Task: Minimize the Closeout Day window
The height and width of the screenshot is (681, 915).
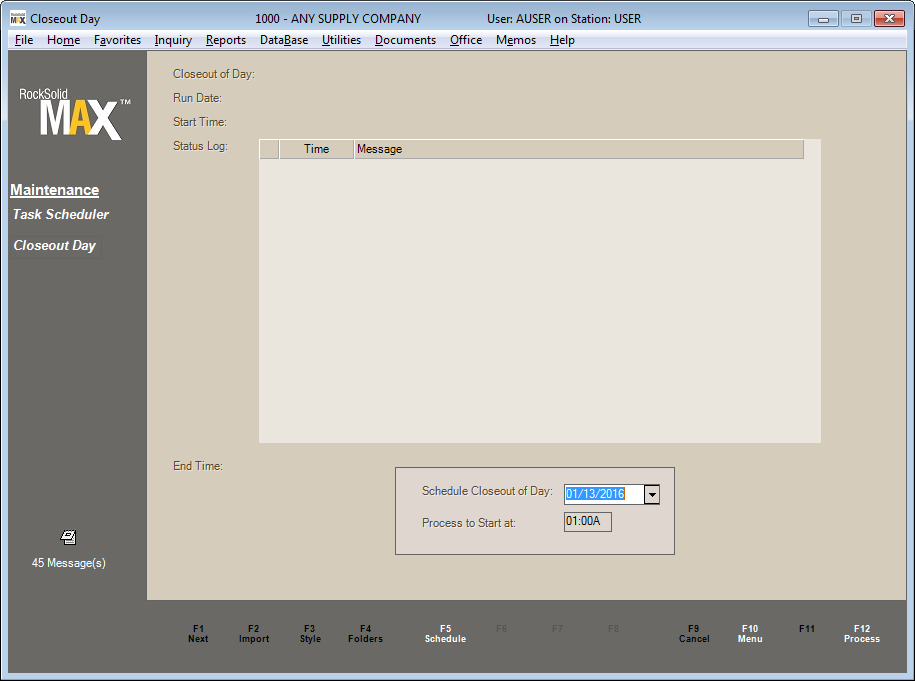Action: point(823,19)
